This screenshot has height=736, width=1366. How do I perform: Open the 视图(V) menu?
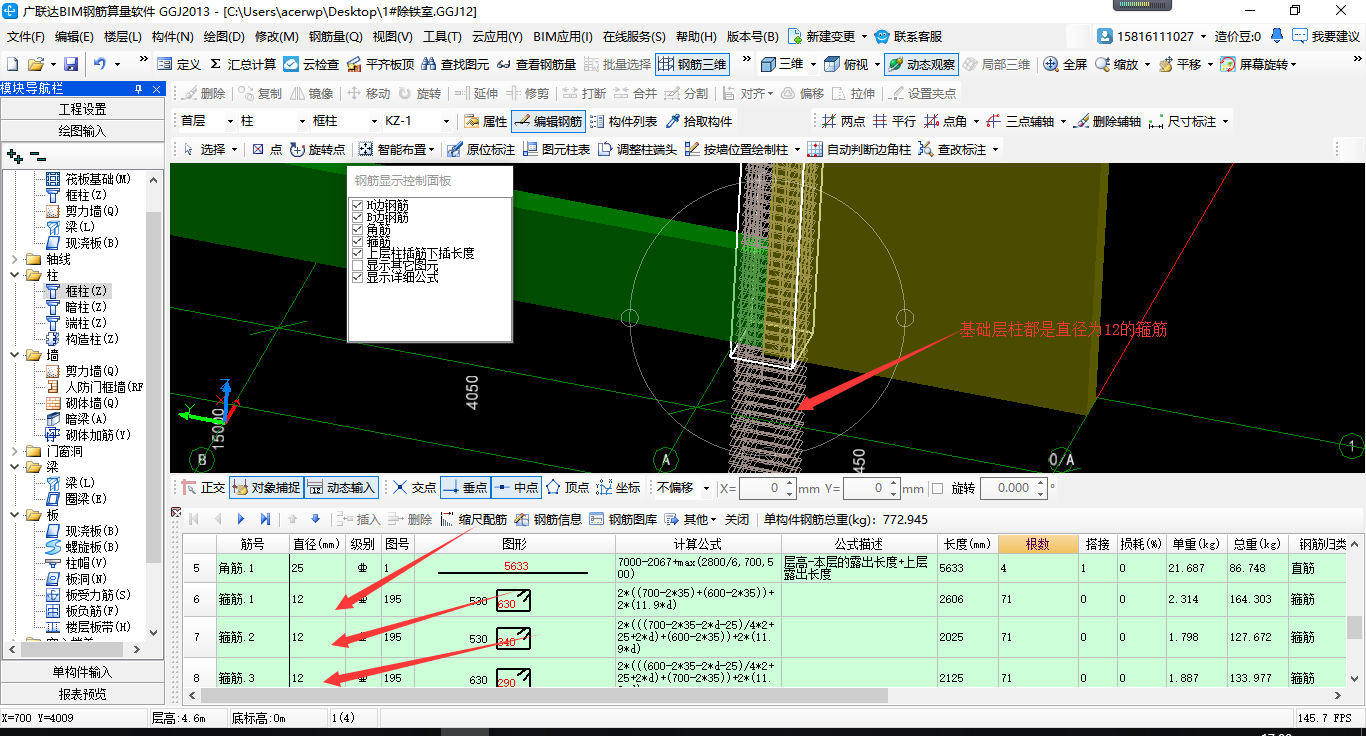(393, 36)
